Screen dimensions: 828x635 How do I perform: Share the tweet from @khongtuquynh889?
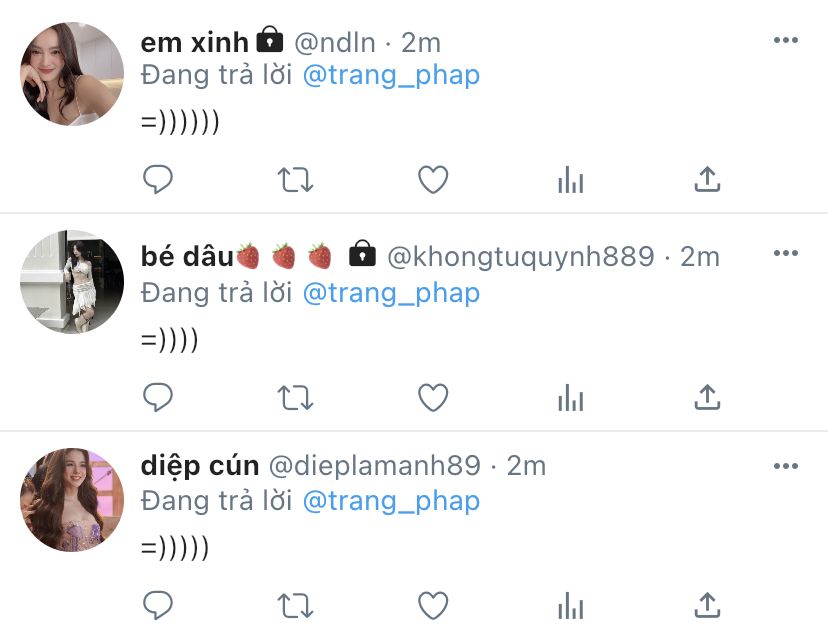click(x=707, y=397)
